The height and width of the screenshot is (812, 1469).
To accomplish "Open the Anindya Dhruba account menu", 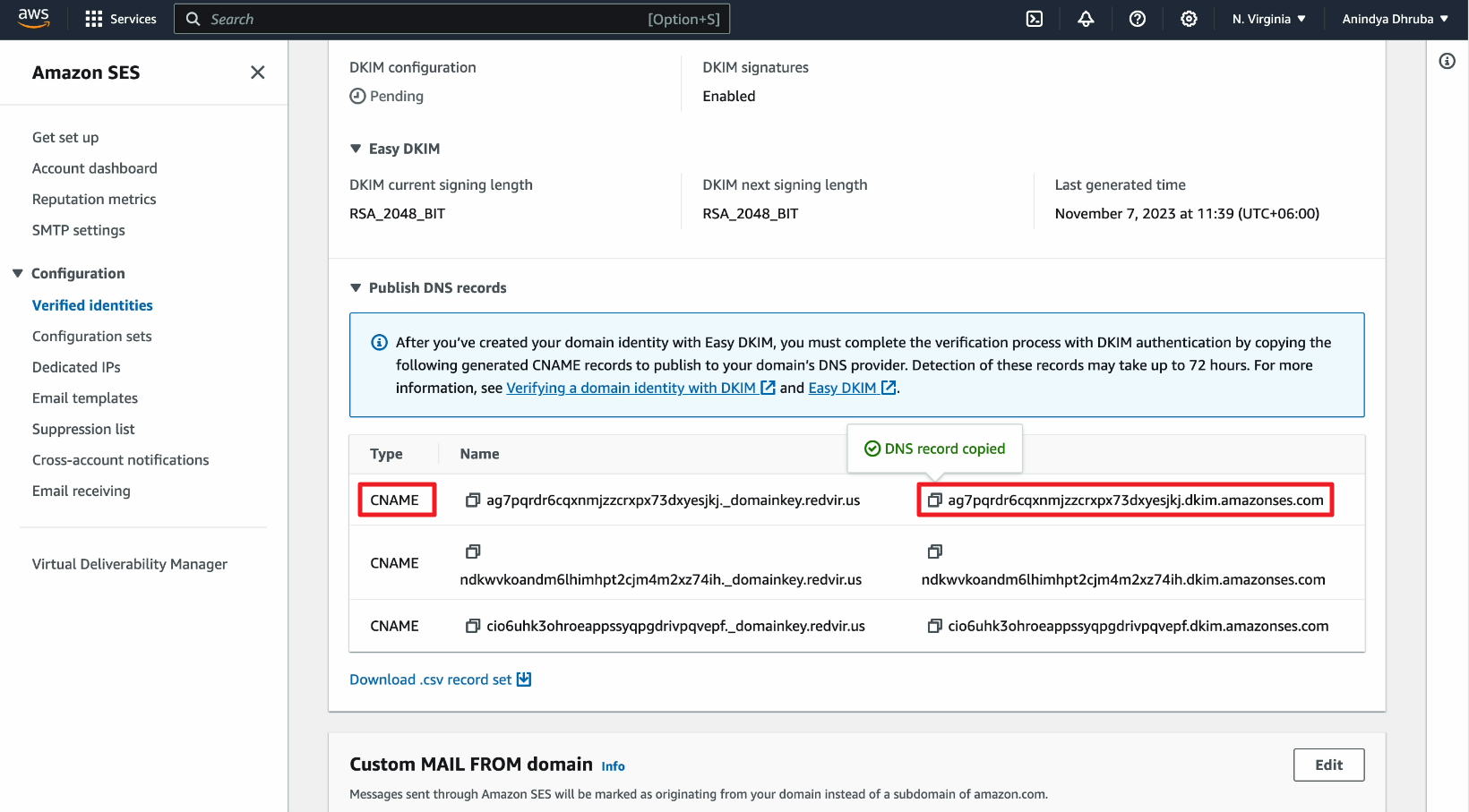I will pos(1395,19).
